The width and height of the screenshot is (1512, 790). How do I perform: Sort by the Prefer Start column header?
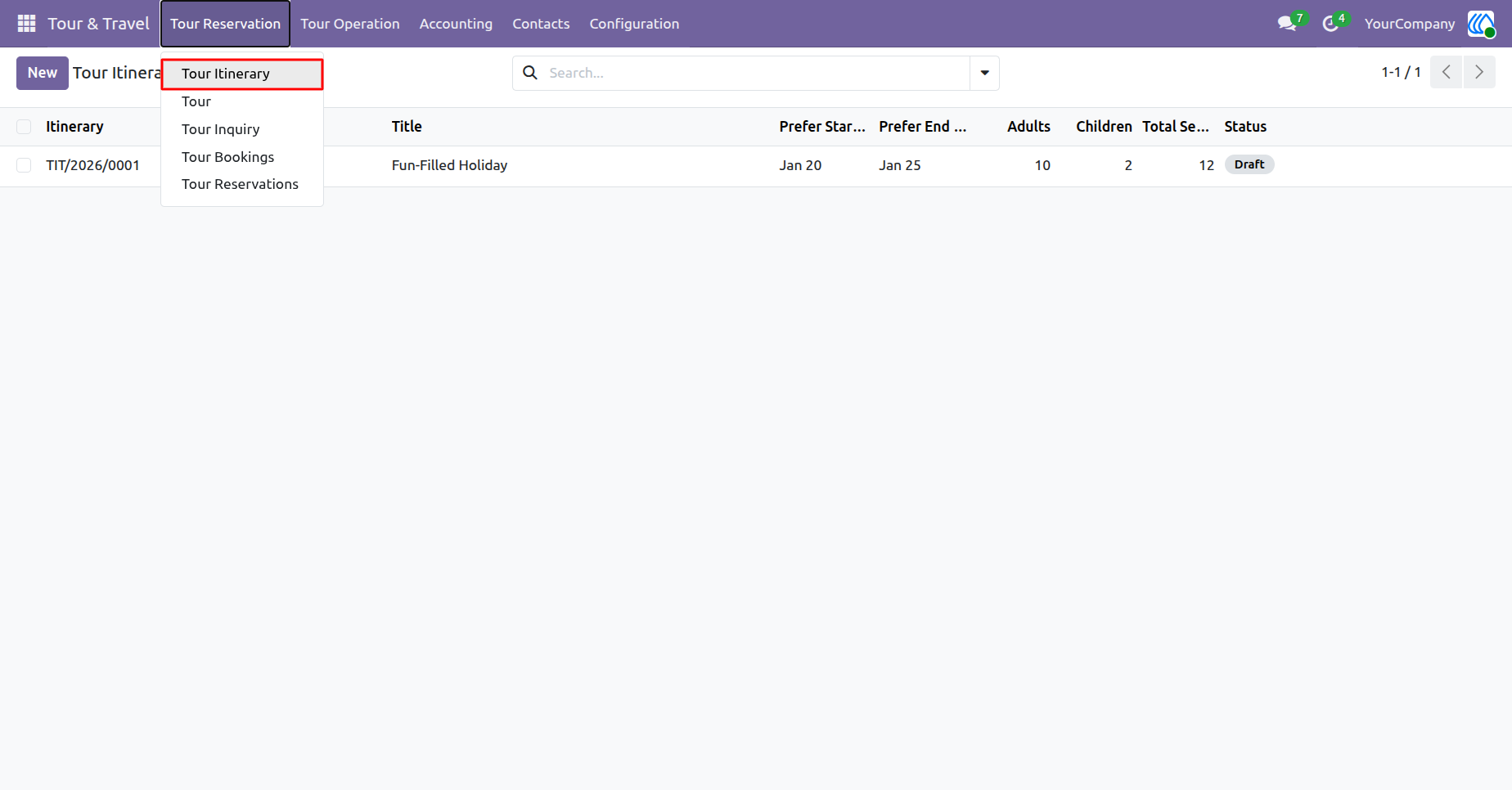(x=822, y=127)
